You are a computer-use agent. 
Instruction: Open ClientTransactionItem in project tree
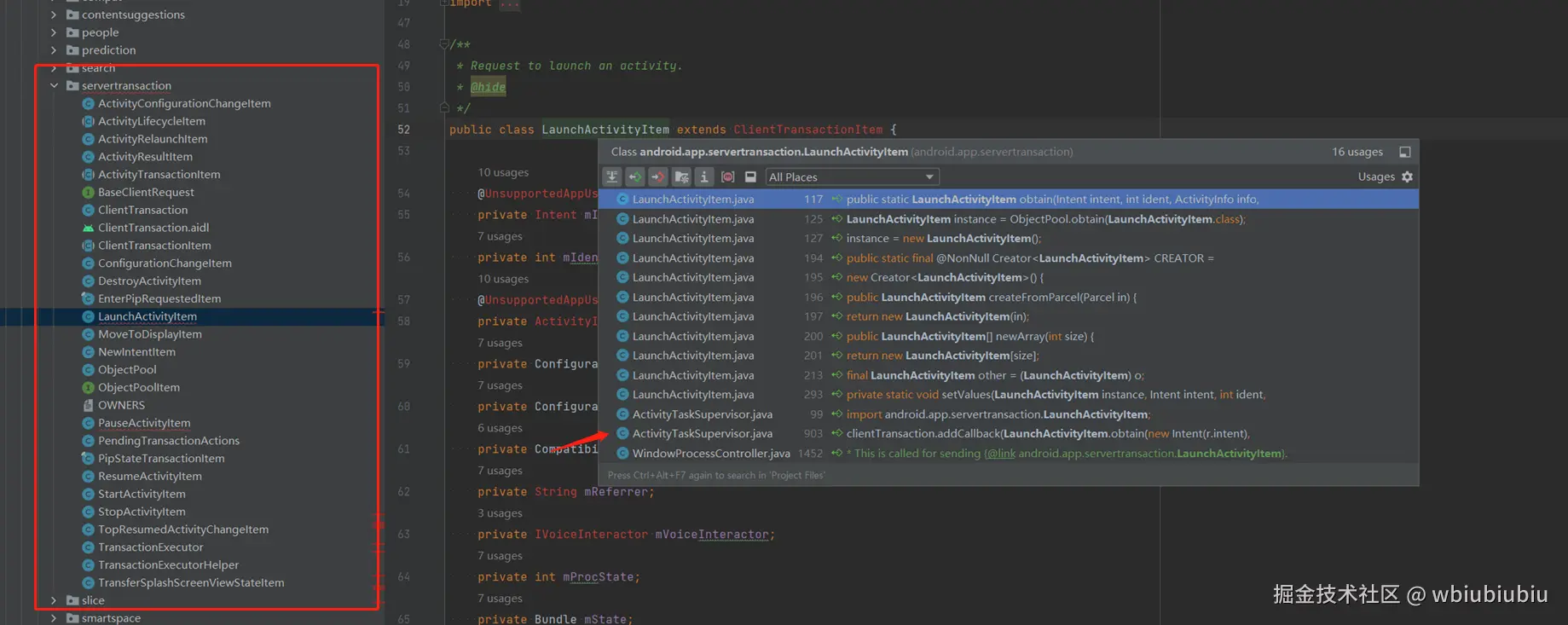(x=154, y=246)
